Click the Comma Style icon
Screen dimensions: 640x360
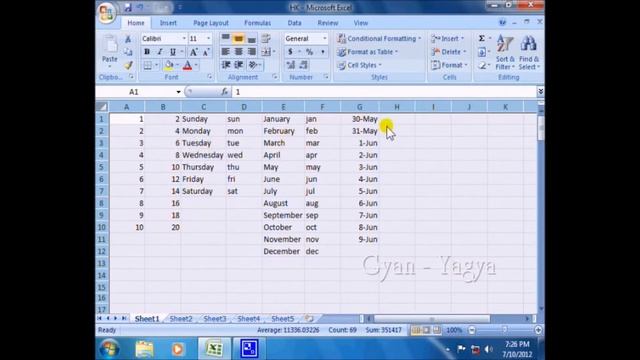[x=322, y=52]
